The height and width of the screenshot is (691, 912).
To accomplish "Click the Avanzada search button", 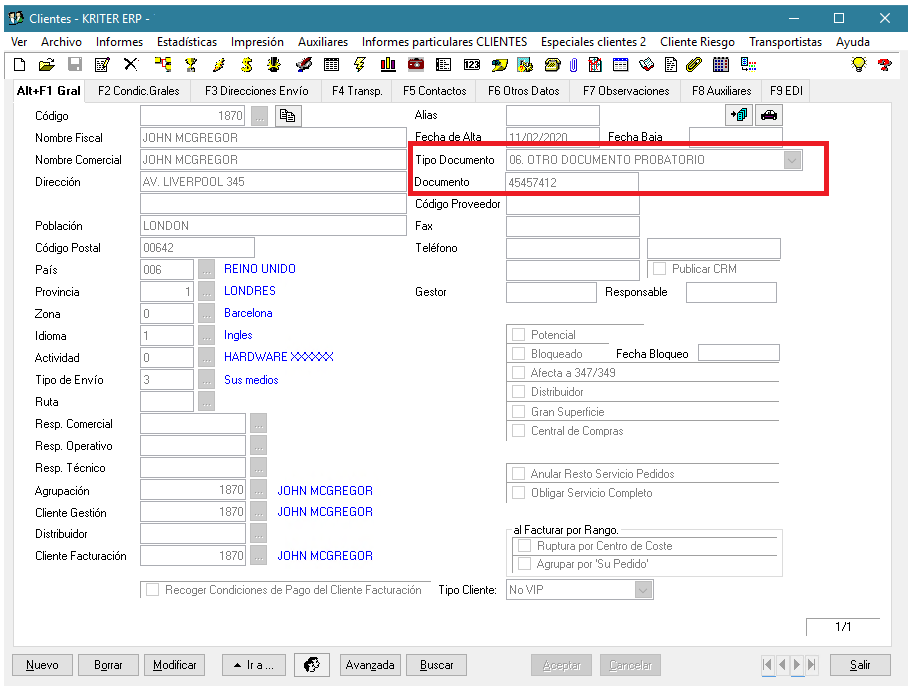I will point(370,665).
